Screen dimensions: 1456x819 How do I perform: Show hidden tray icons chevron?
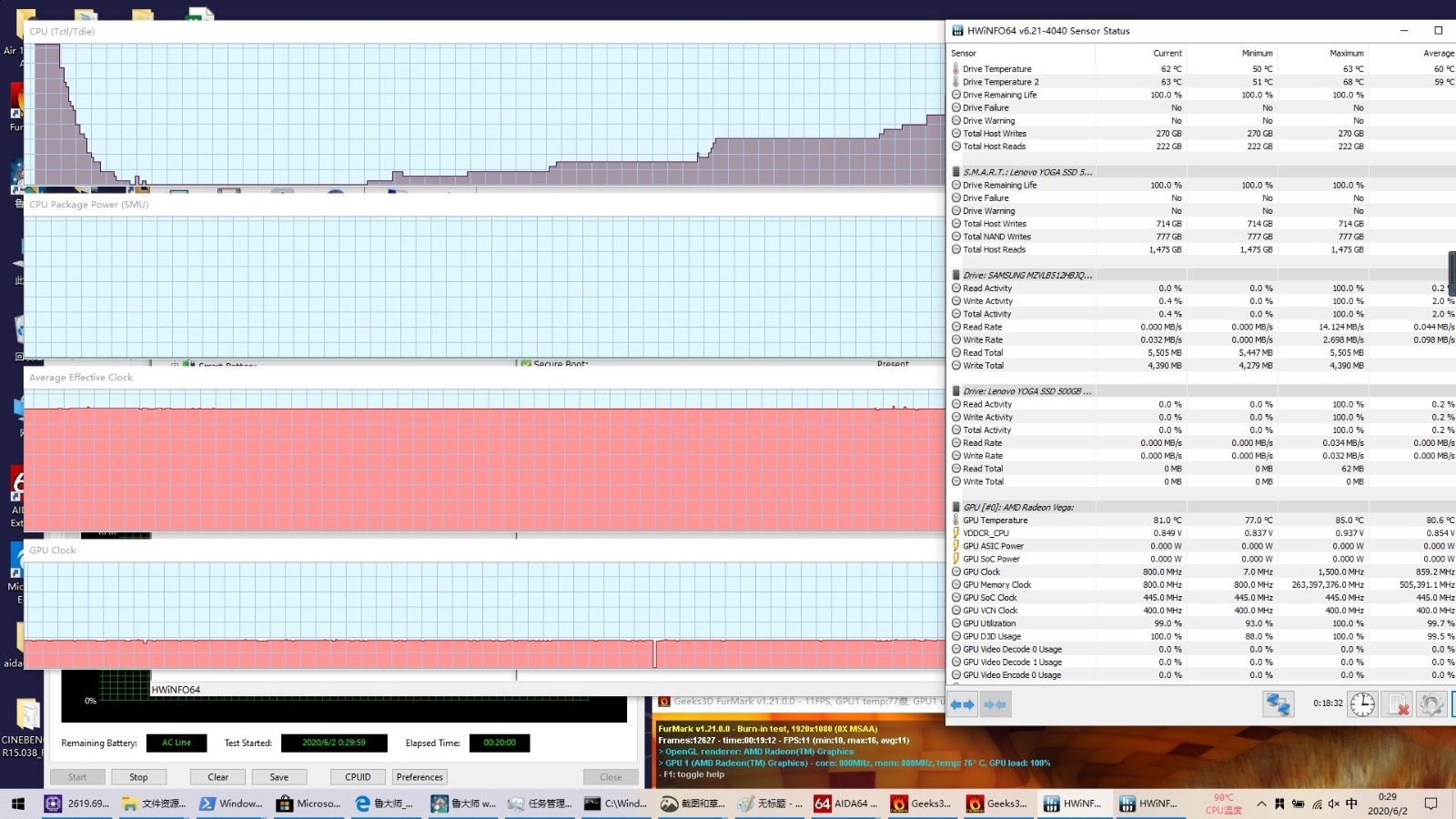click(x=1261, y=804)
